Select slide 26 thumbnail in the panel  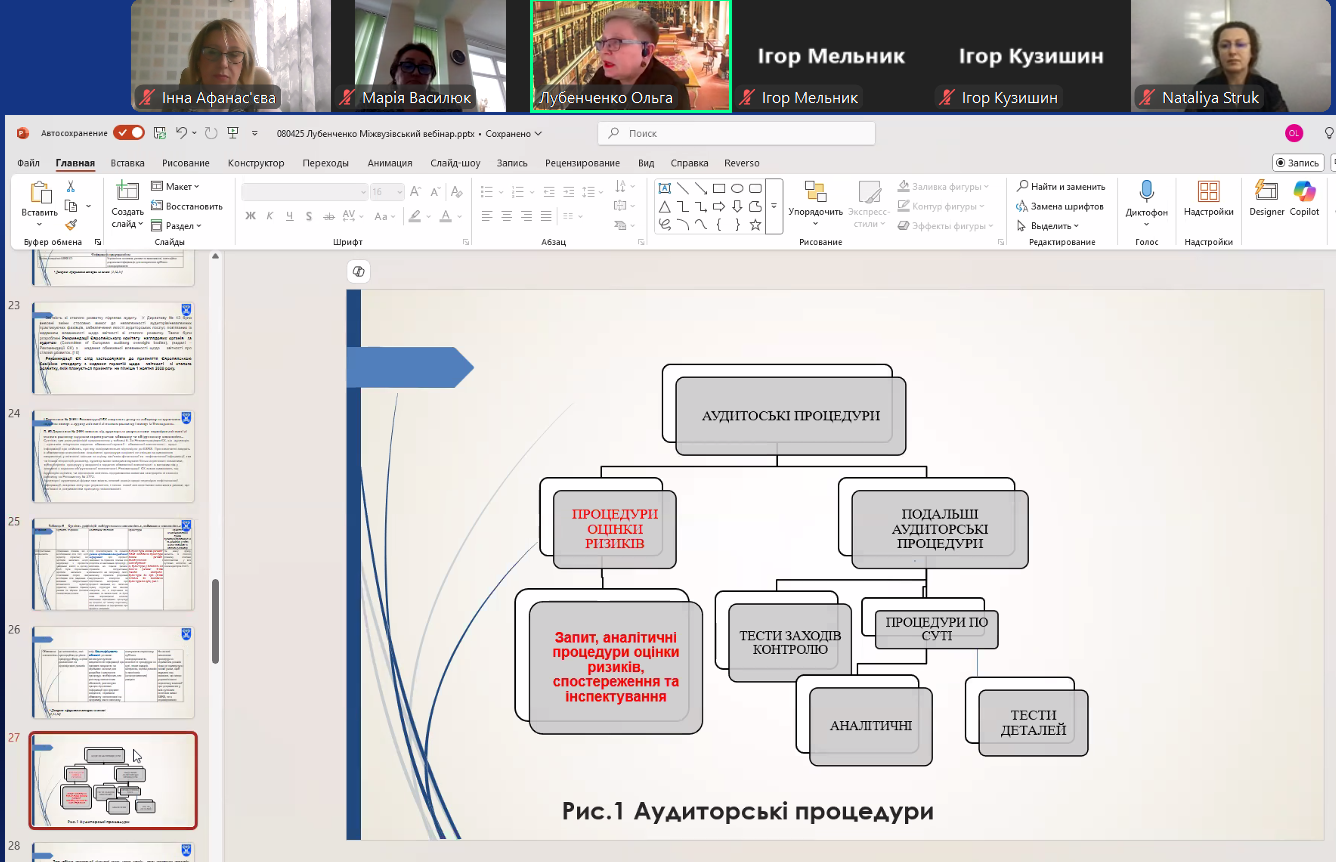(x=113, y=672)
